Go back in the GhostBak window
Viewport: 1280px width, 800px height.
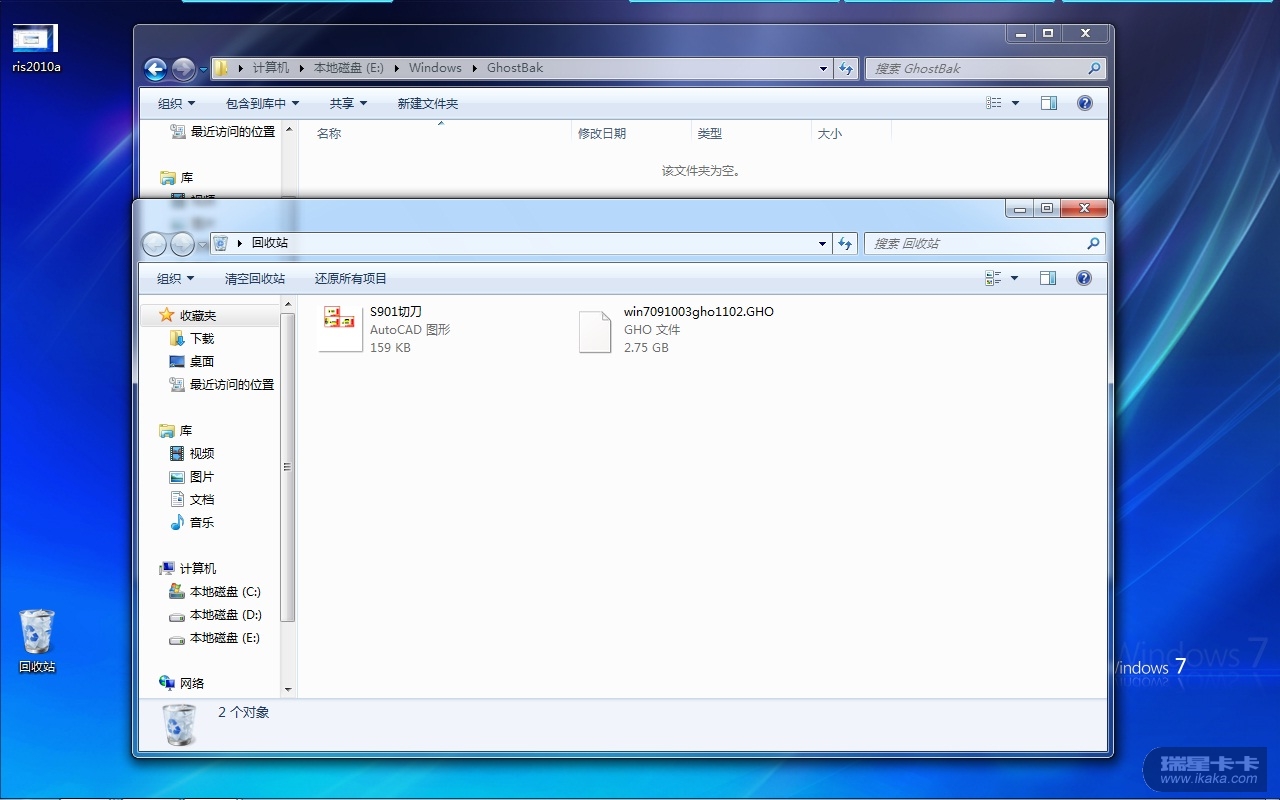pos(155,69)
